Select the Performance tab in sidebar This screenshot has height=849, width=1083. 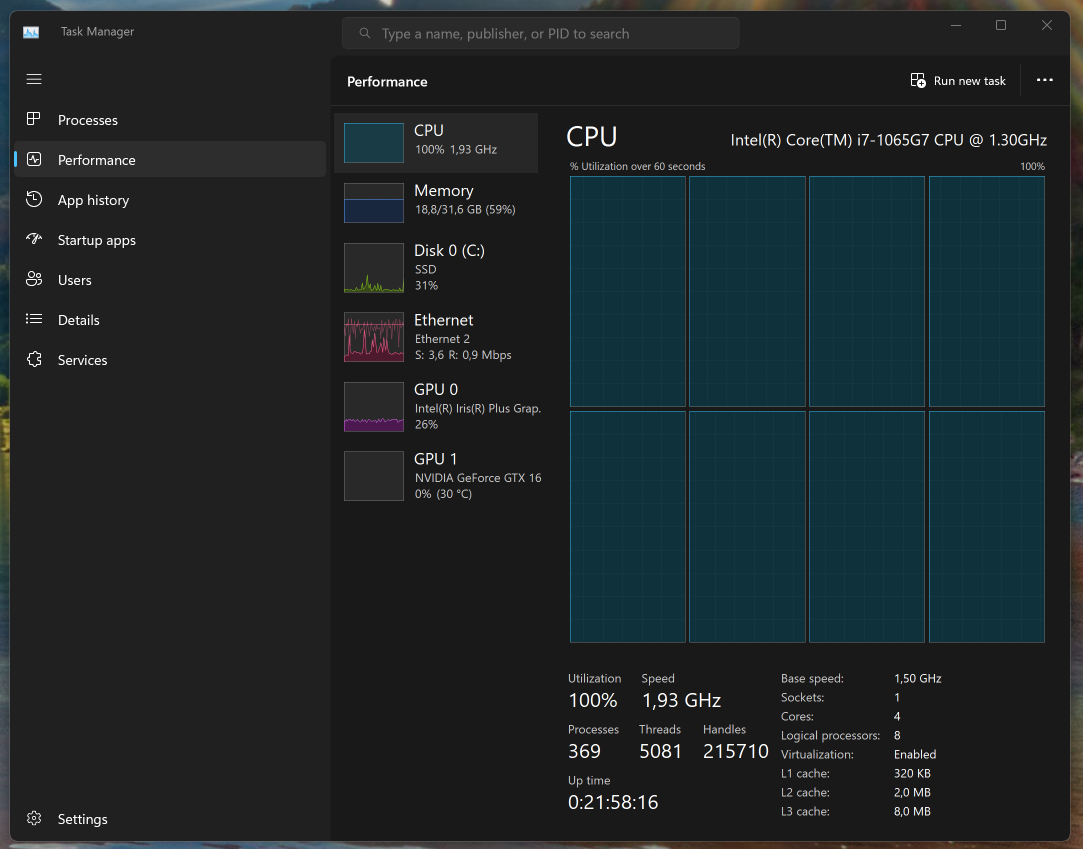coord(96,160)
